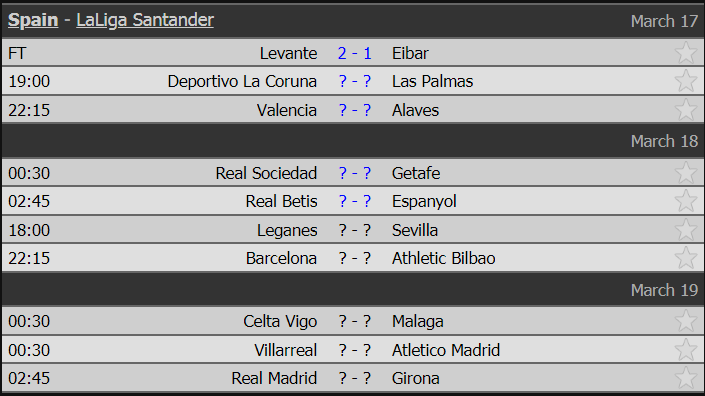
Task: Toggle star for Leganes vs Sevilla
Action: pyautogui.click(x=686, y=230)
